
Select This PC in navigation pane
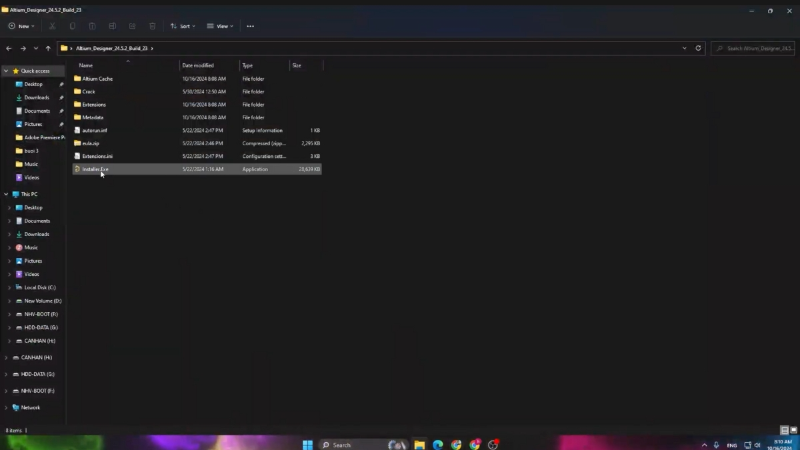pos(29,194)
